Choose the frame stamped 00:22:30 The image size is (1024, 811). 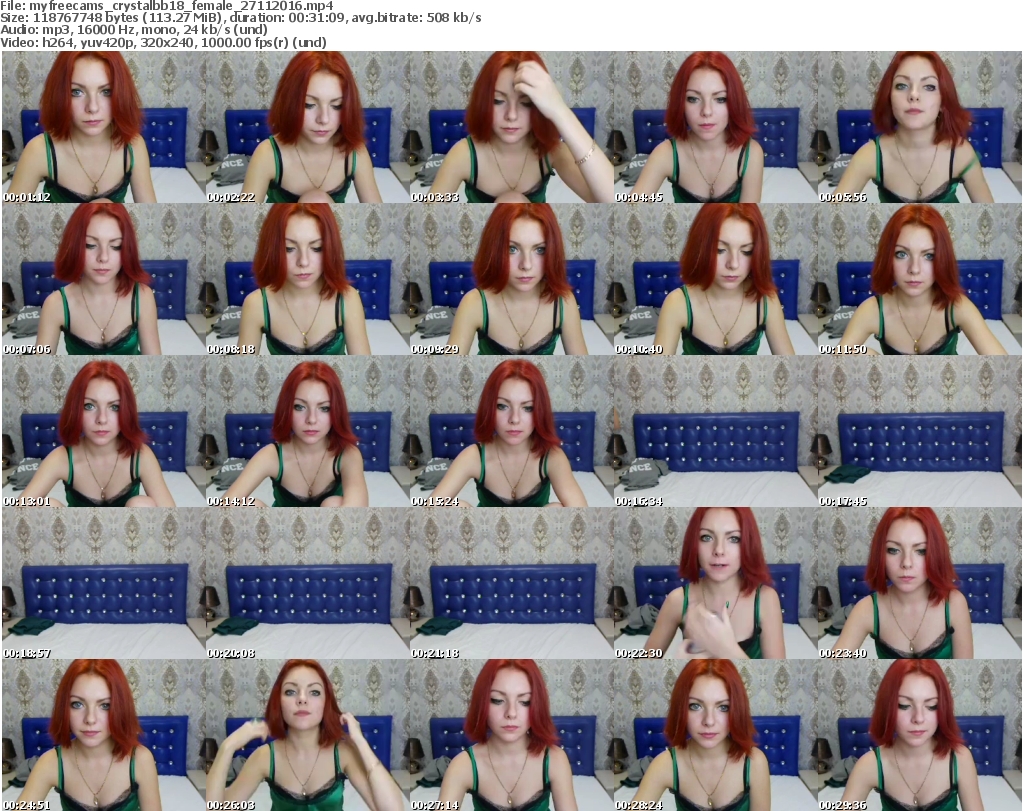[715, 583]
